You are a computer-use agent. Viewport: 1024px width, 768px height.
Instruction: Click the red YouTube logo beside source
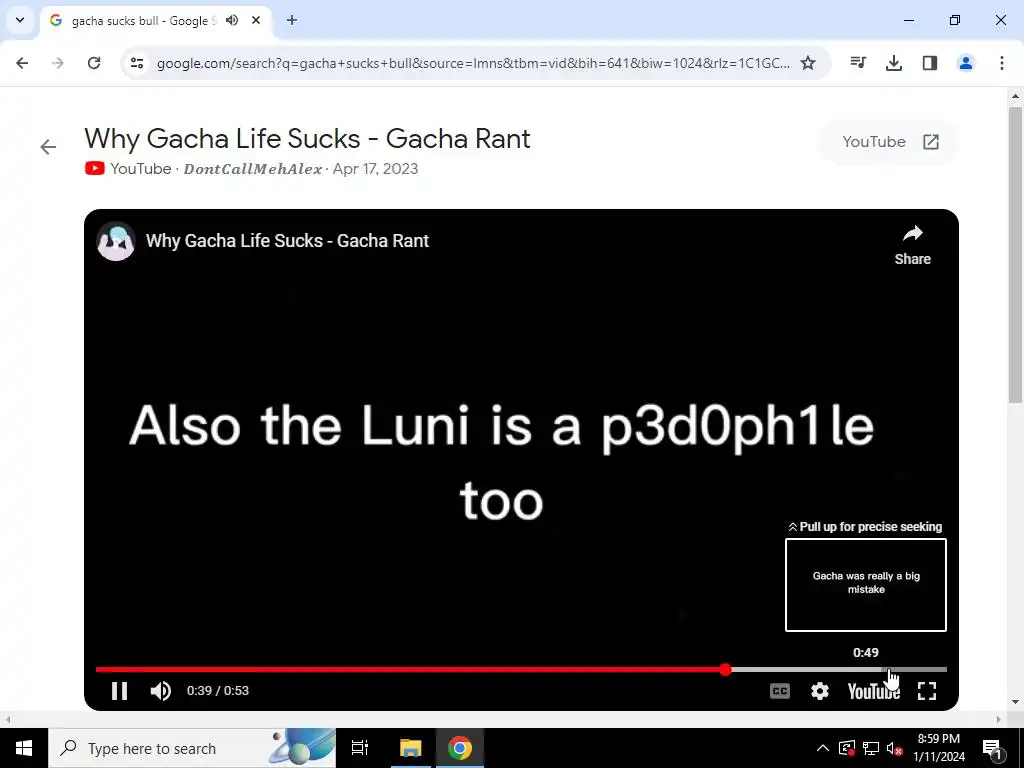(95, 168)
